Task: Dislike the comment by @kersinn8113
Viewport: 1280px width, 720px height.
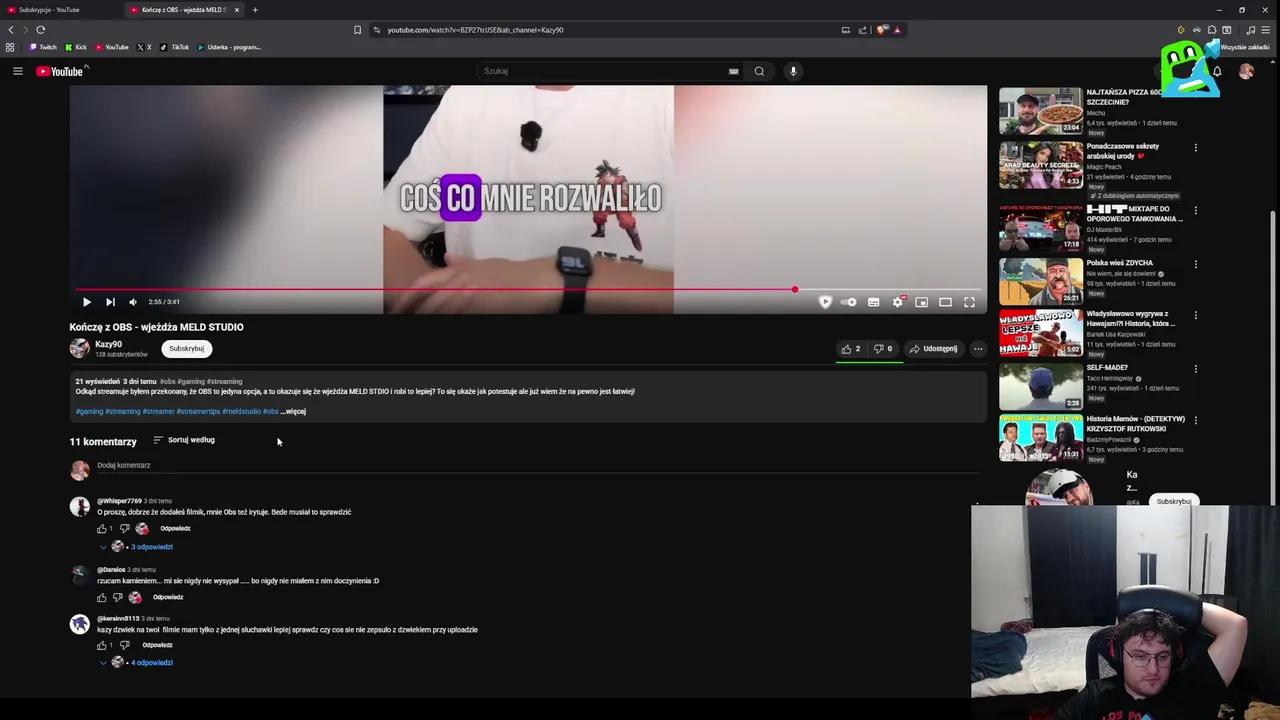Action: click(124, 645)
